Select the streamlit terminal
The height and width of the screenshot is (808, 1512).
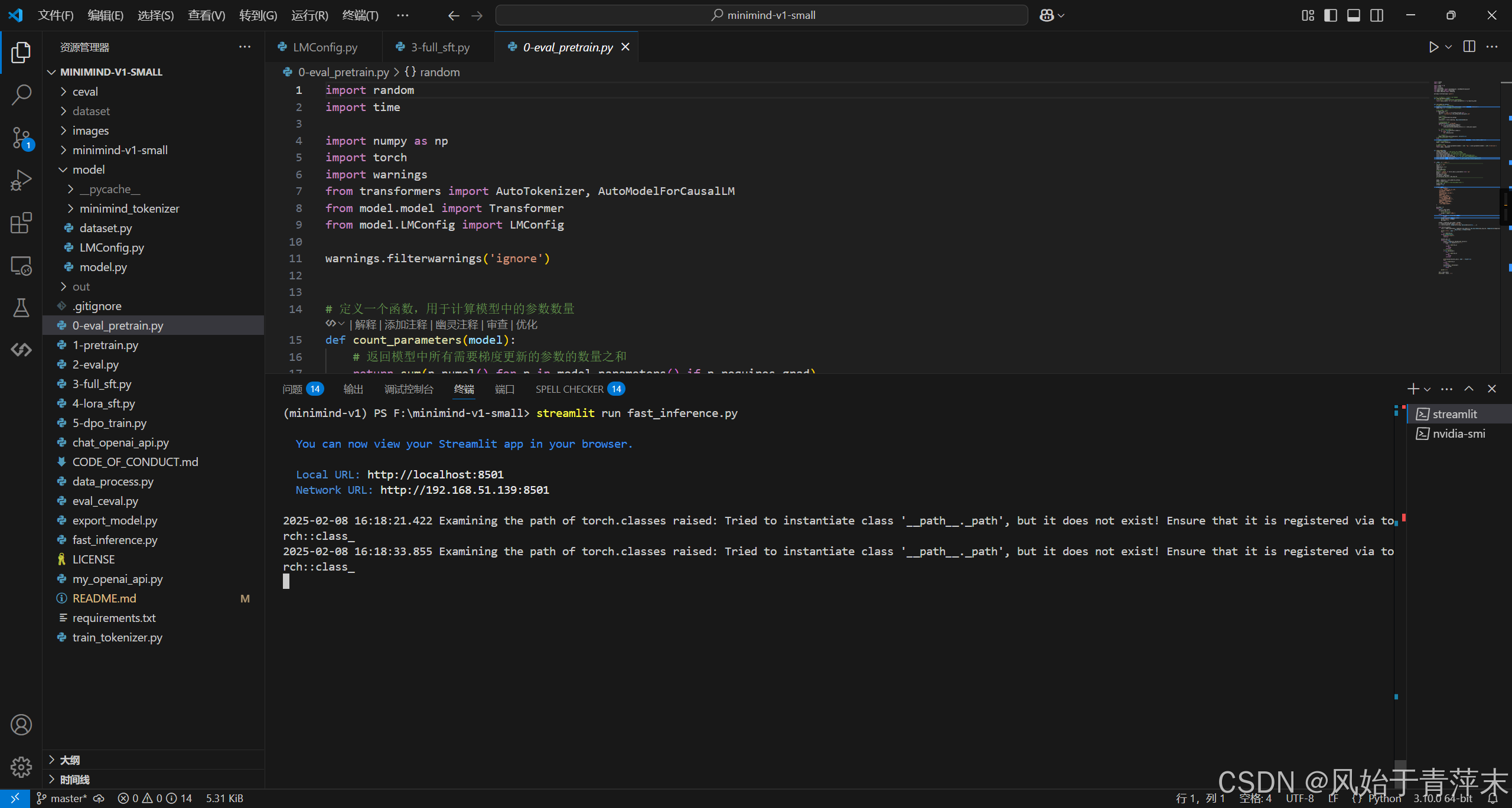(x=1458, y=414)
